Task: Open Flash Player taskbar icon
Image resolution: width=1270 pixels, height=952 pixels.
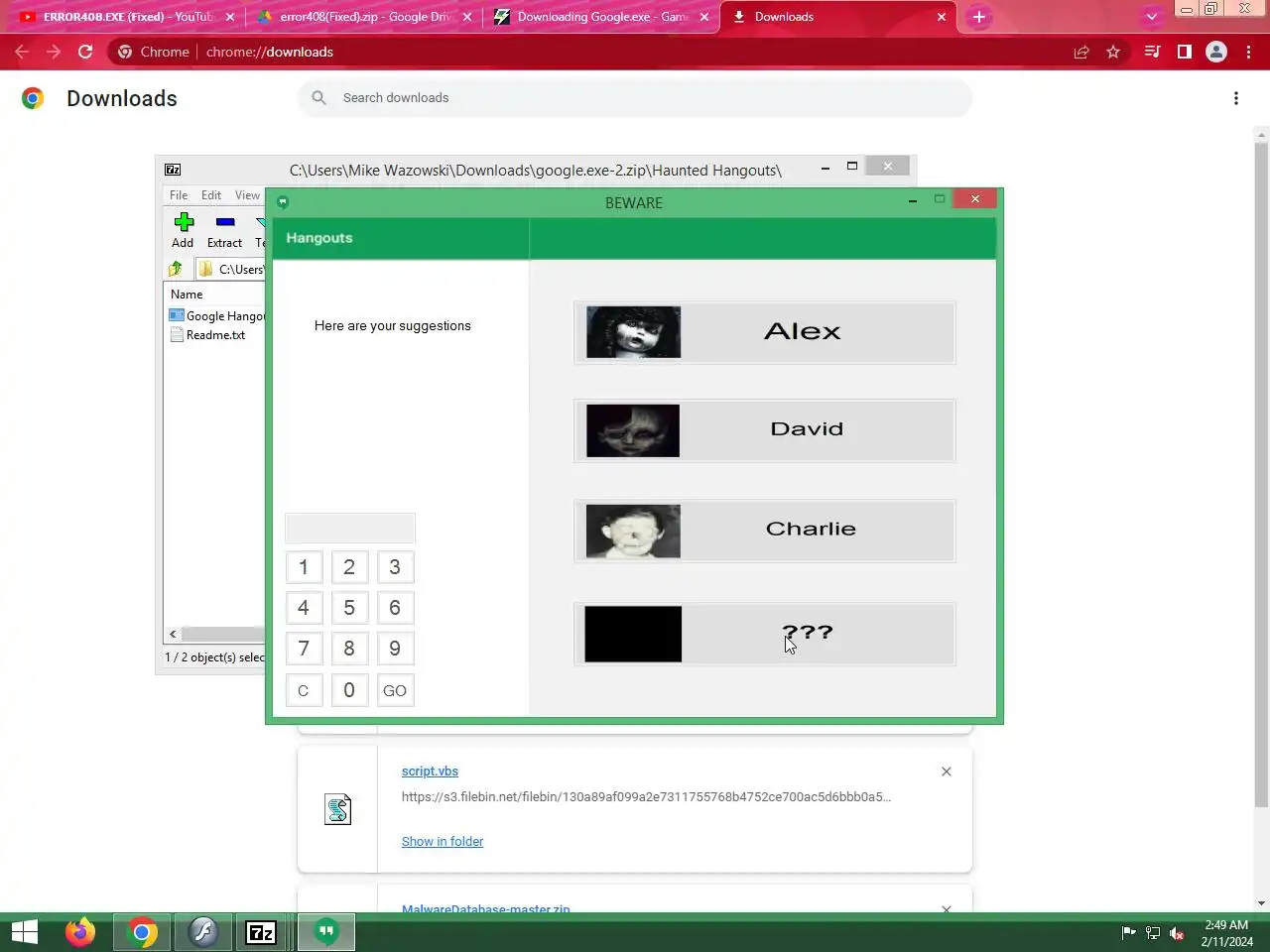Action: click(x=203, y=932)
